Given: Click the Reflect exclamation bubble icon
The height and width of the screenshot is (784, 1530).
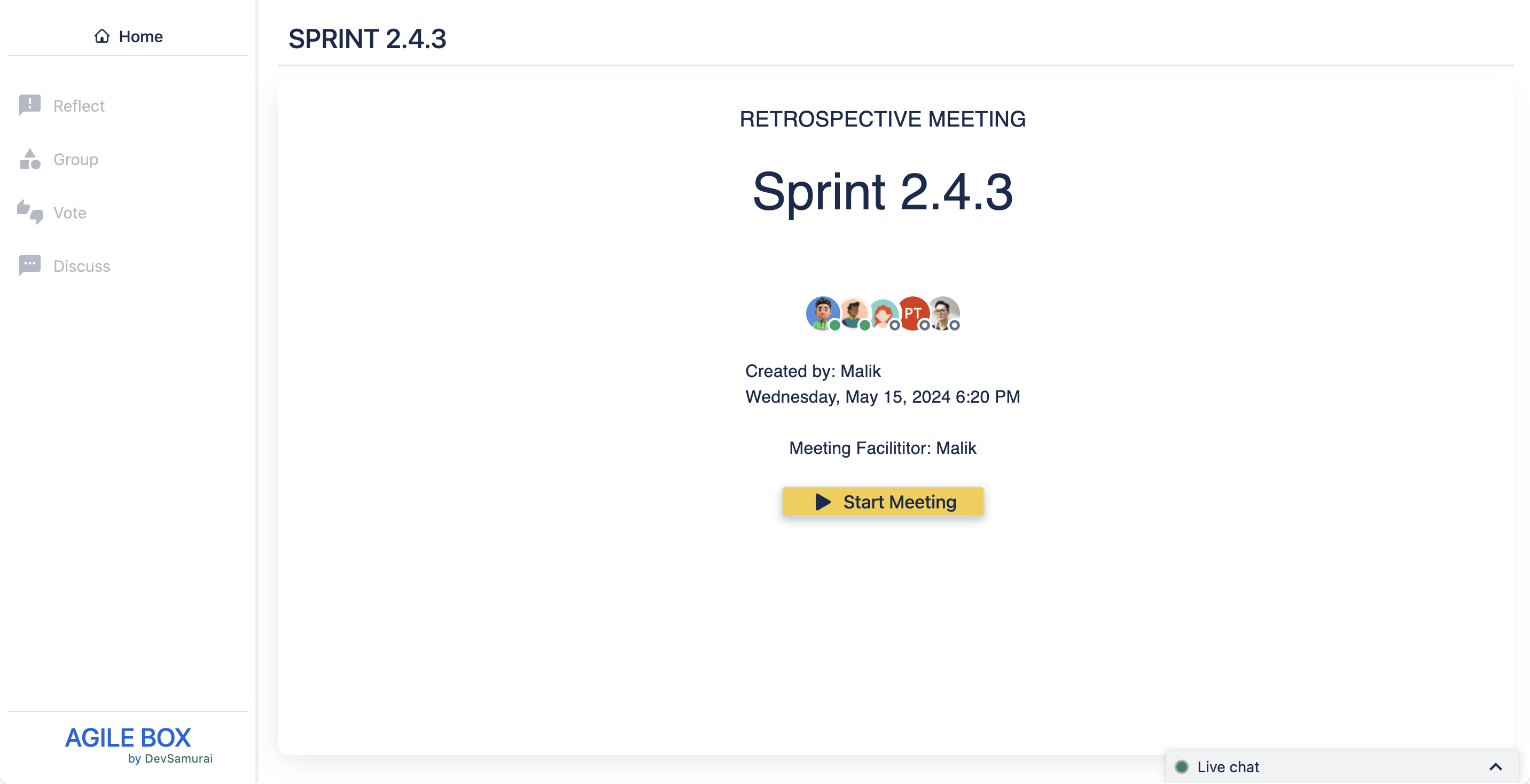Looking at the screenshot, I should point(30,105).
